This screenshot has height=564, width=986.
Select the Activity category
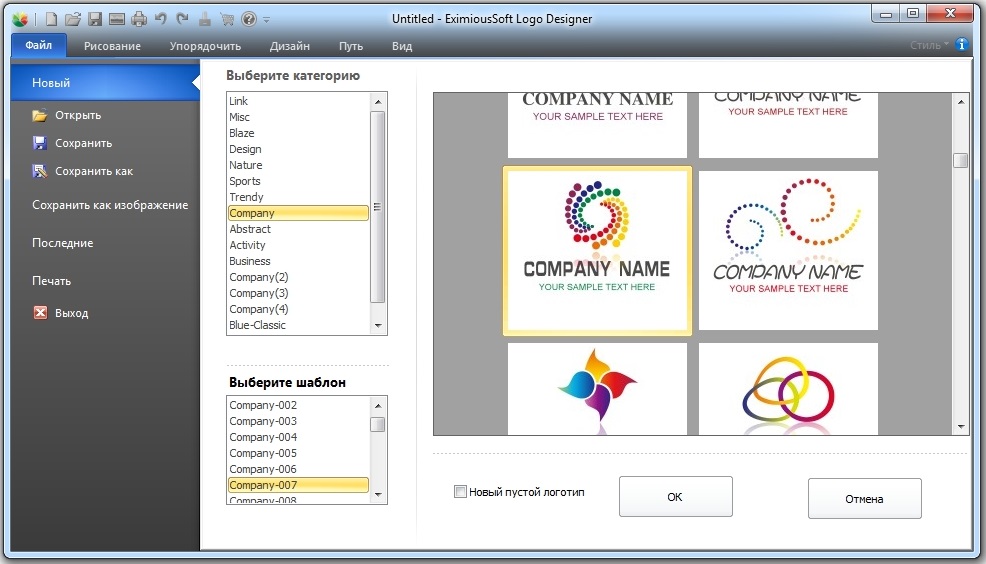pos(298,245)
